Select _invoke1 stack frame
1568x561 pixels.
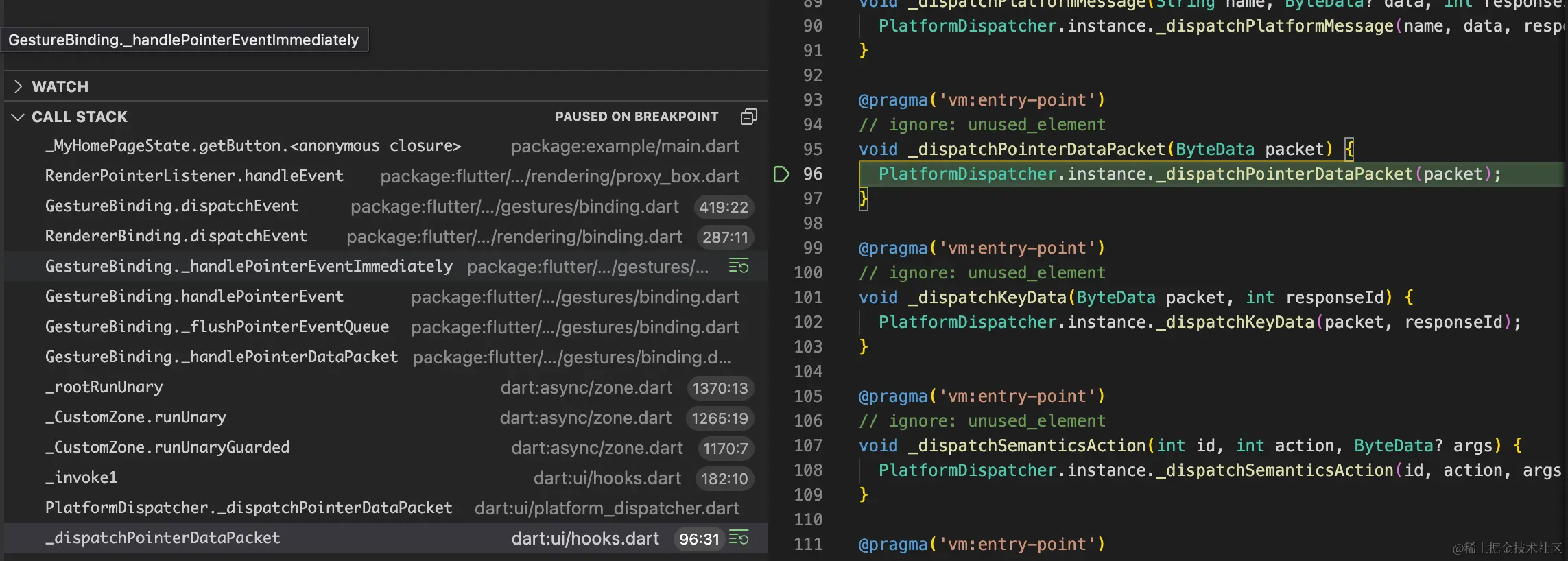tap(386, 478)
